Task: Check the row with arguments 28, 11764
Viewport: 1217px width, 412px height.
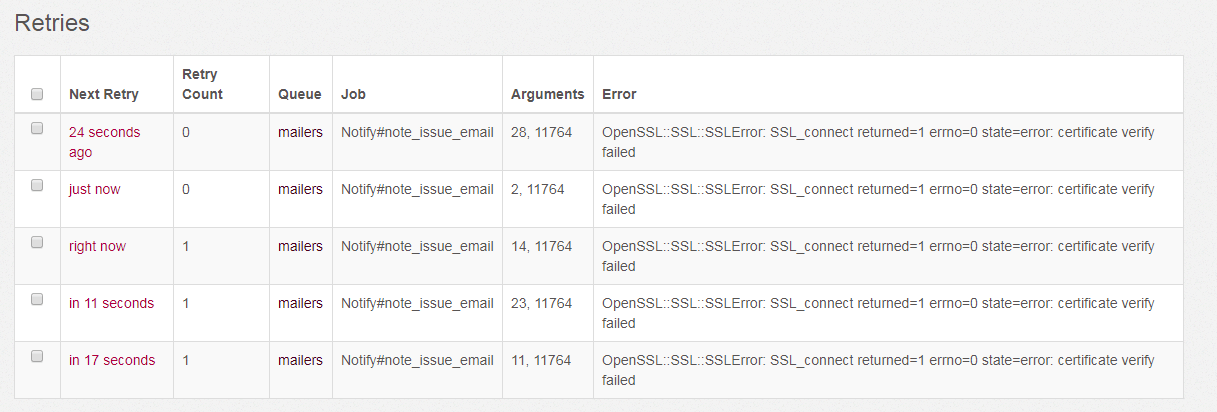Action: (37, 128)
